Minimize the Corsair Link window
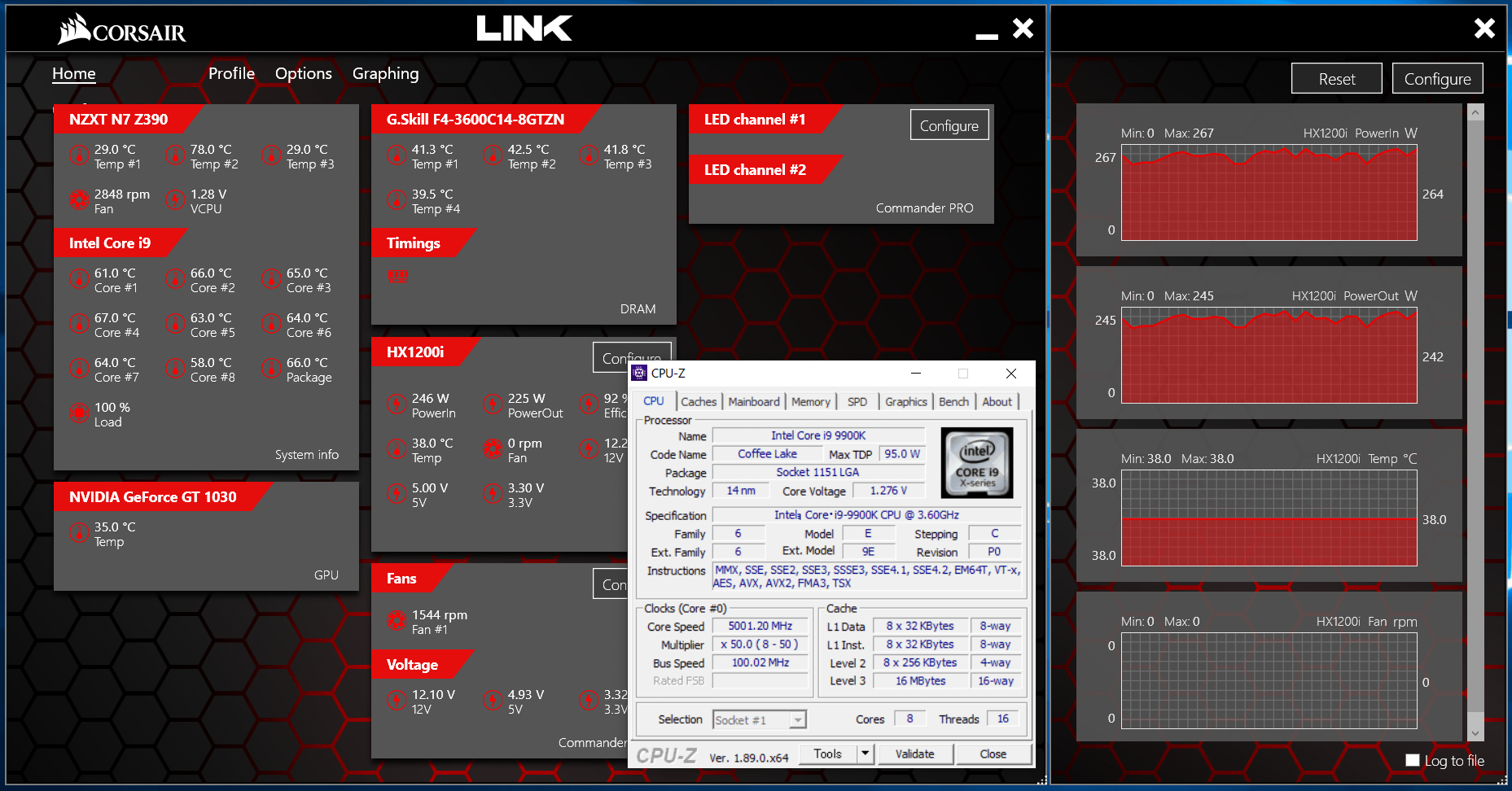Image resolution: width=1512 pixels, height=791 pixels. pyautogui.click(x=987, y=36)
